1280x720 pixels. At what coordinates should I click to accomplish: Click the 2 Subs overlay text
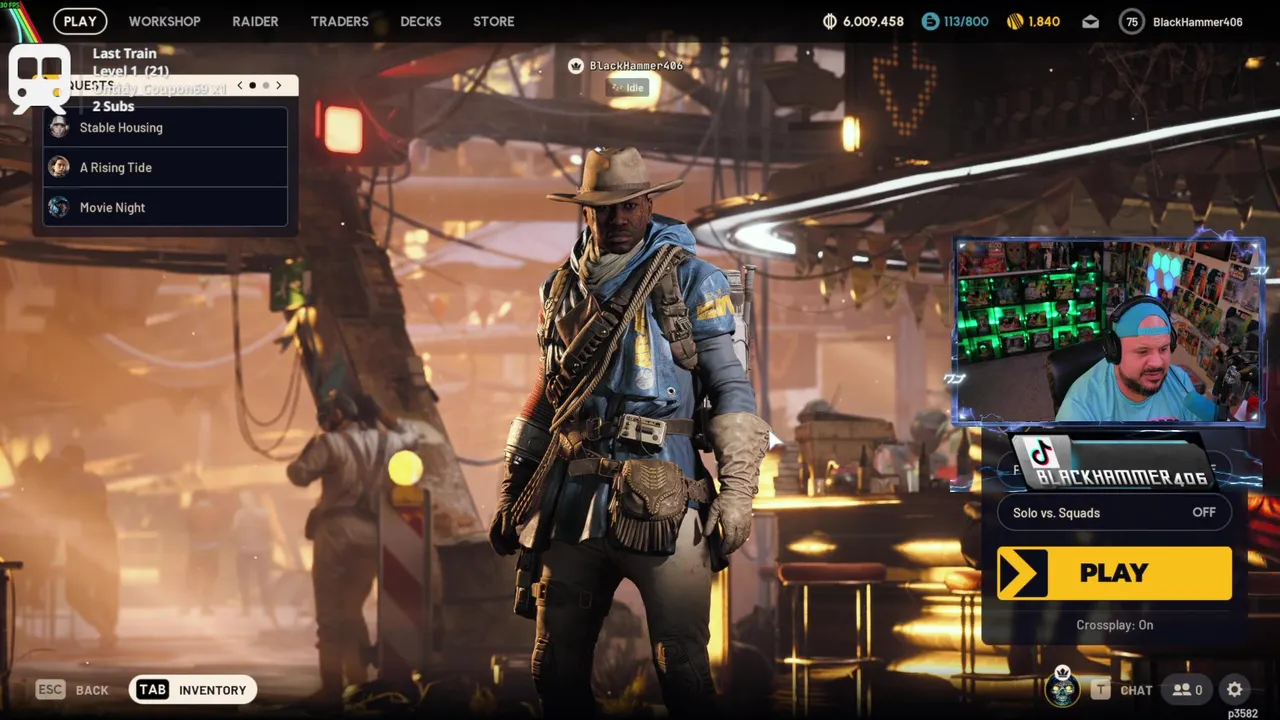[x=113, y=106]
